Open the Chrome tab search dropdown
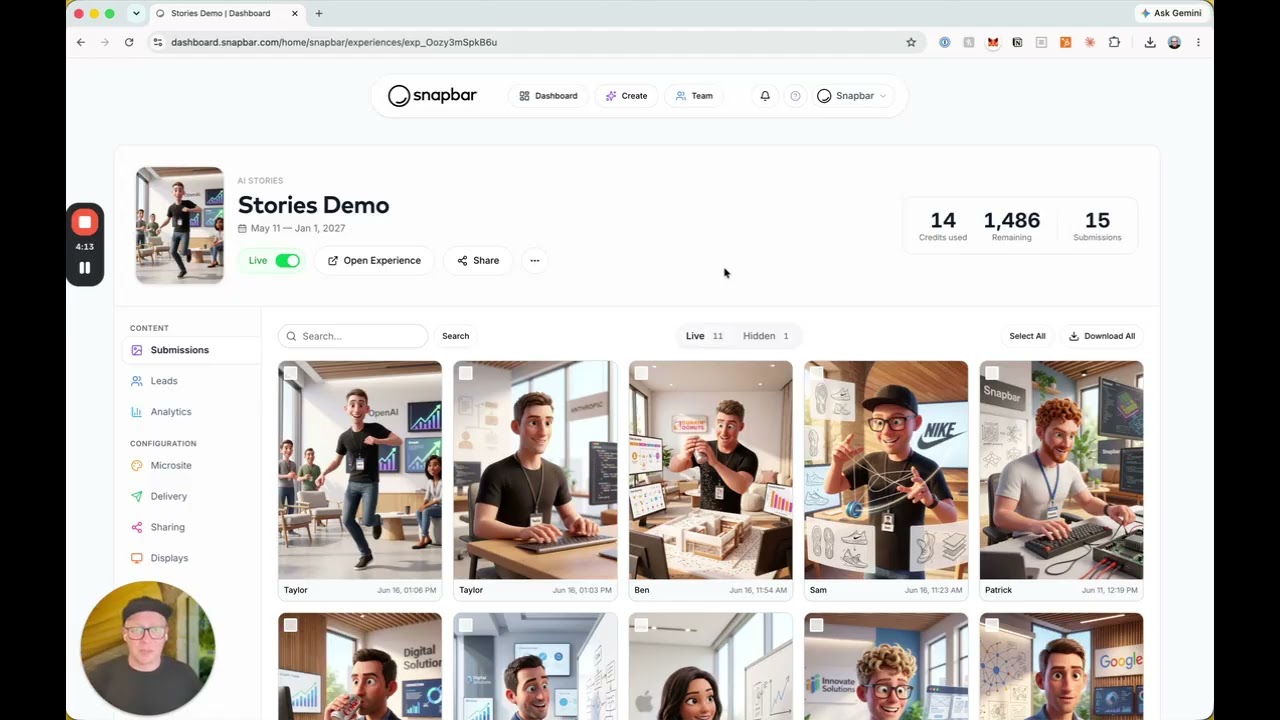Image resolution: width=1280 pixels, height=720 pixels. (136, 13)
